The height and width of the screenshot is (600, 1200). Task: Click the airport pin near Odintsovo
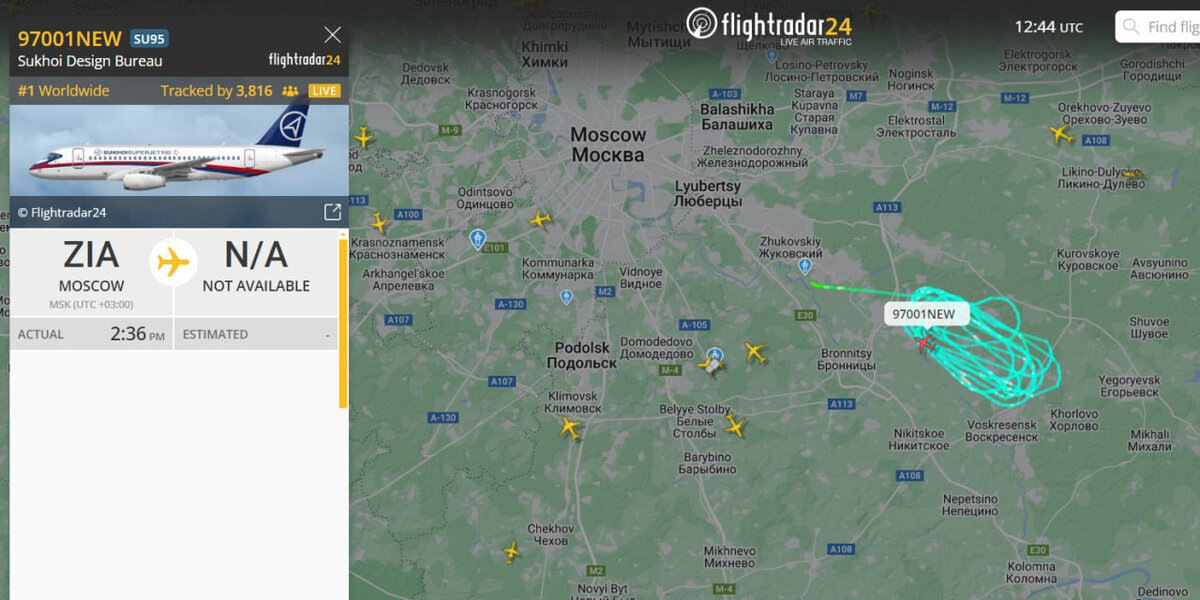[478, 239]
